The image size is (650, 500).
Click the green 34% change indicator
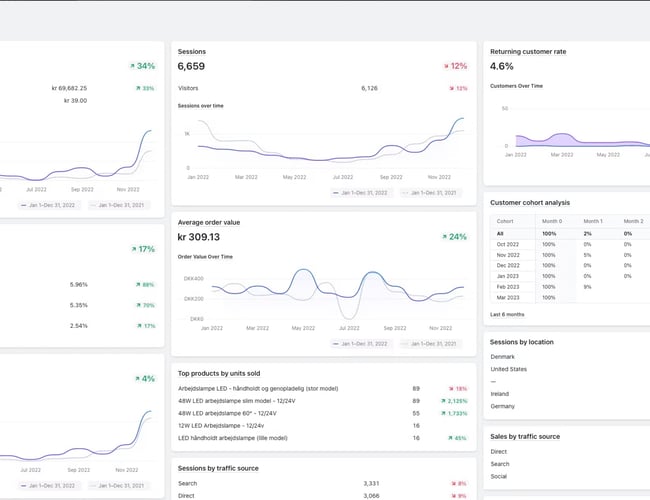pyautogui.click(x=142, y=66)
